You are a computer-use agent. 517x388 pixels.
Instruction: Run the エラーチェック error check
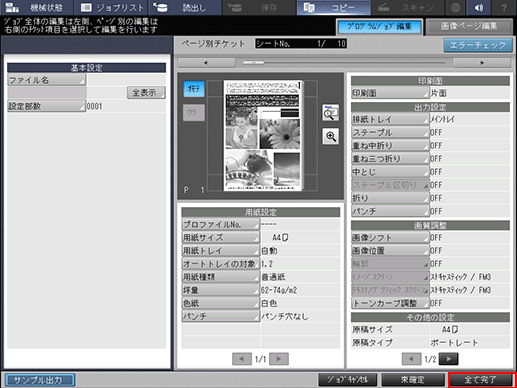click(478, 45)
